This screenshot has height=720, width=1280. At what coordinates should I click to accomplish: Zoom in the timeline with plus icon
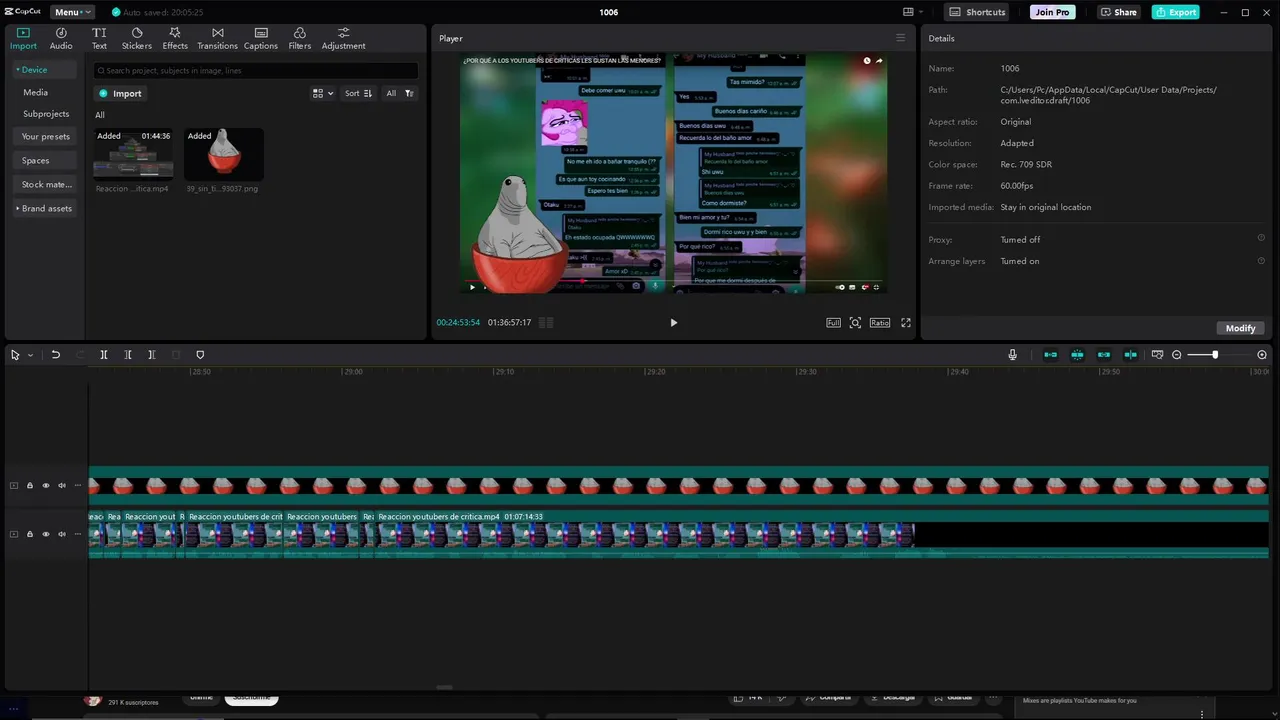1262,355
